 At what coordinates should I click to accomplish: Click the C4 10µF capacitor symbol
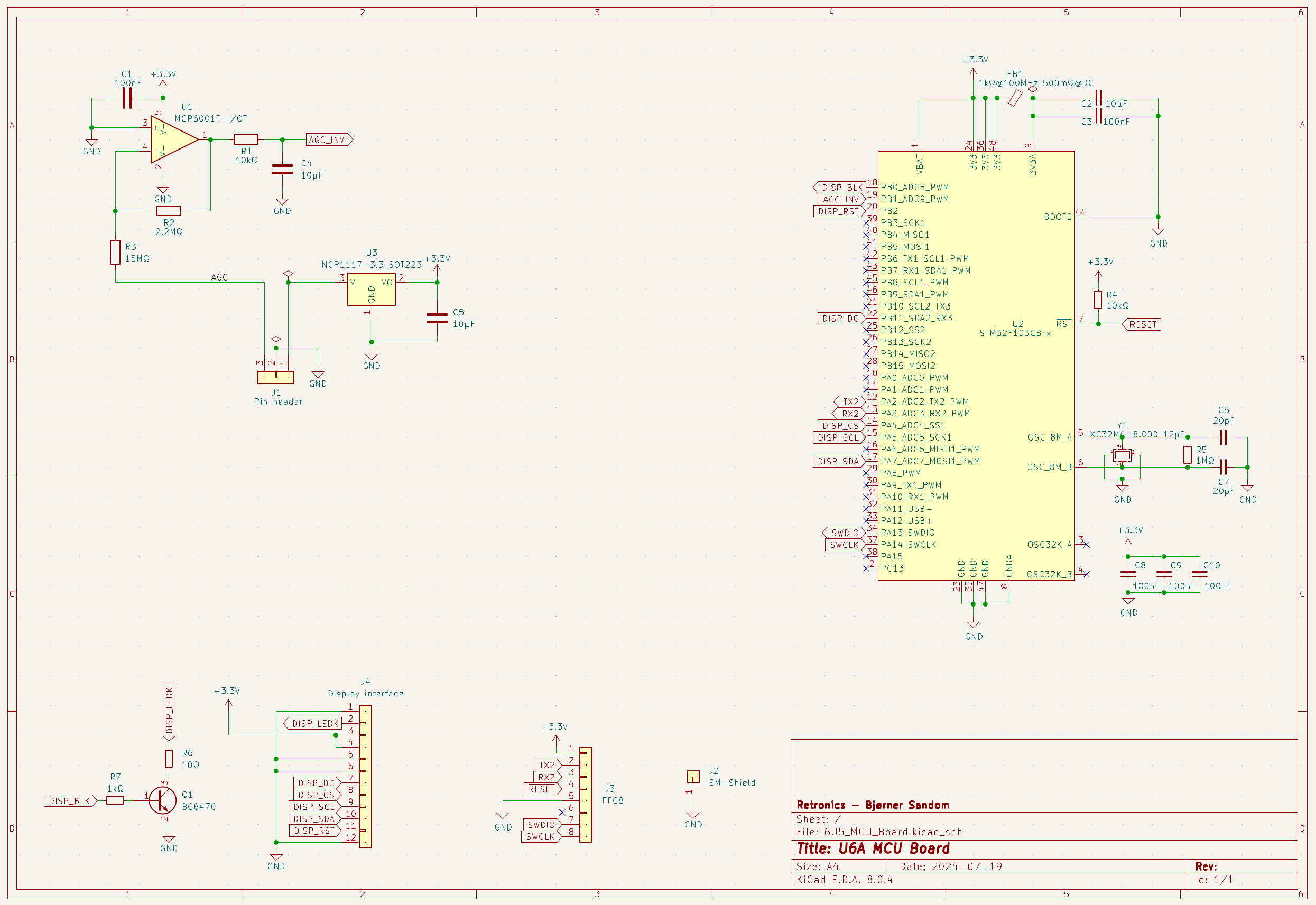[282, 169]
